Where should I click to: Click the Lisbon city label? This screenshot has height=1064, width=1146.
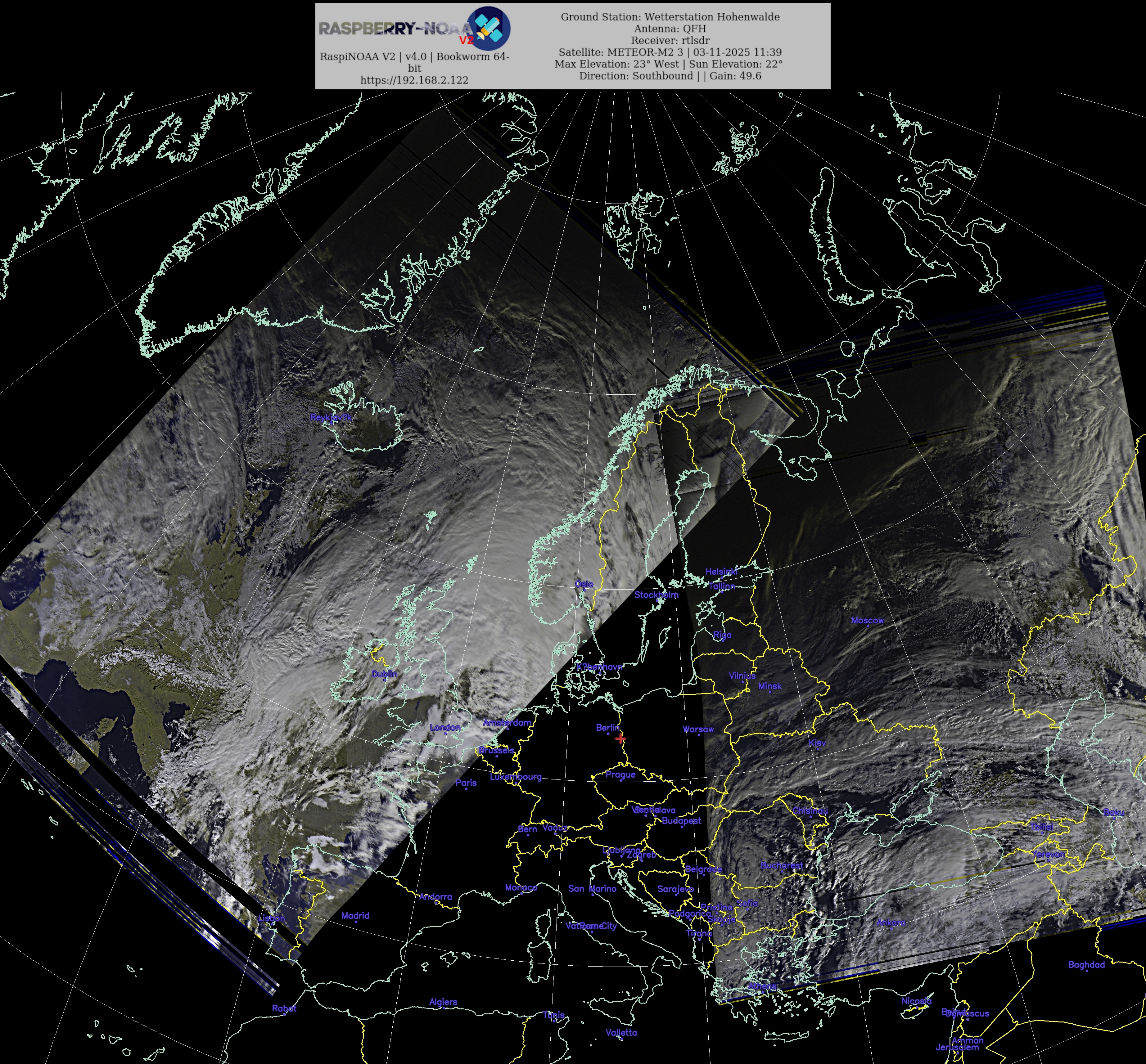[271, 918]
